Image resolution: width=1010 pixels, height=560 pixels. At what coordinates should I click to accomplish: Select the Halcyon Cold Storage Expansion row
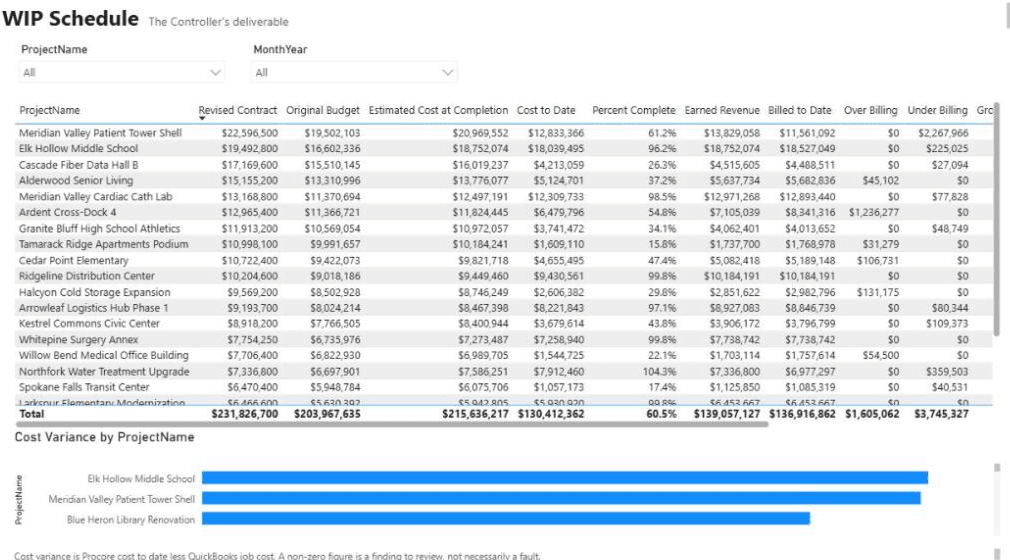(x=502, y=292)
